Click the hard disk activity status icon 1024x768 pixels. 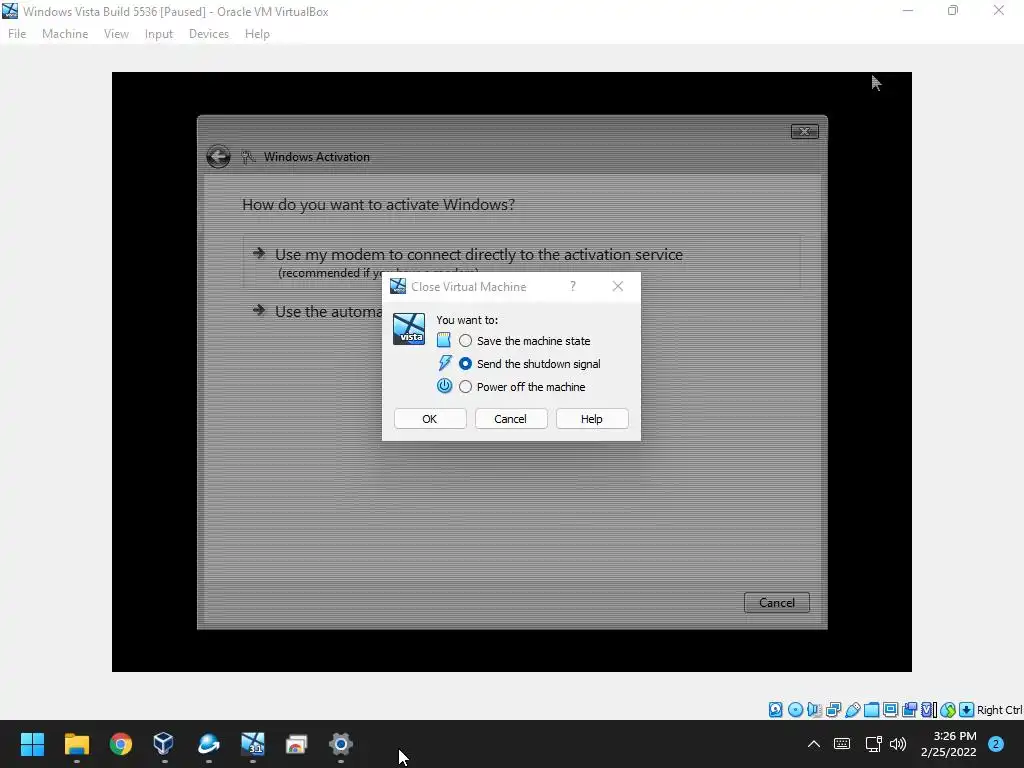(775, 710)
